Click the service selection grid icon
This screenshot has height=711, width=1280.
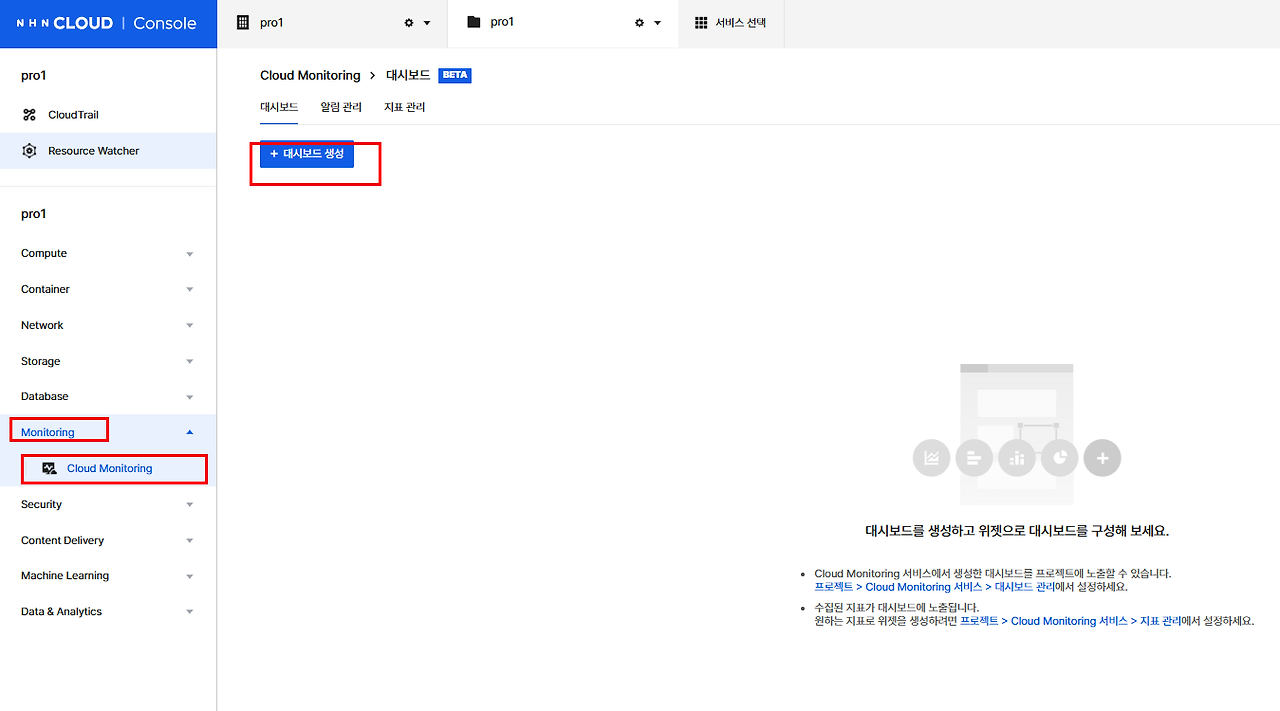[x=701, y=22]
